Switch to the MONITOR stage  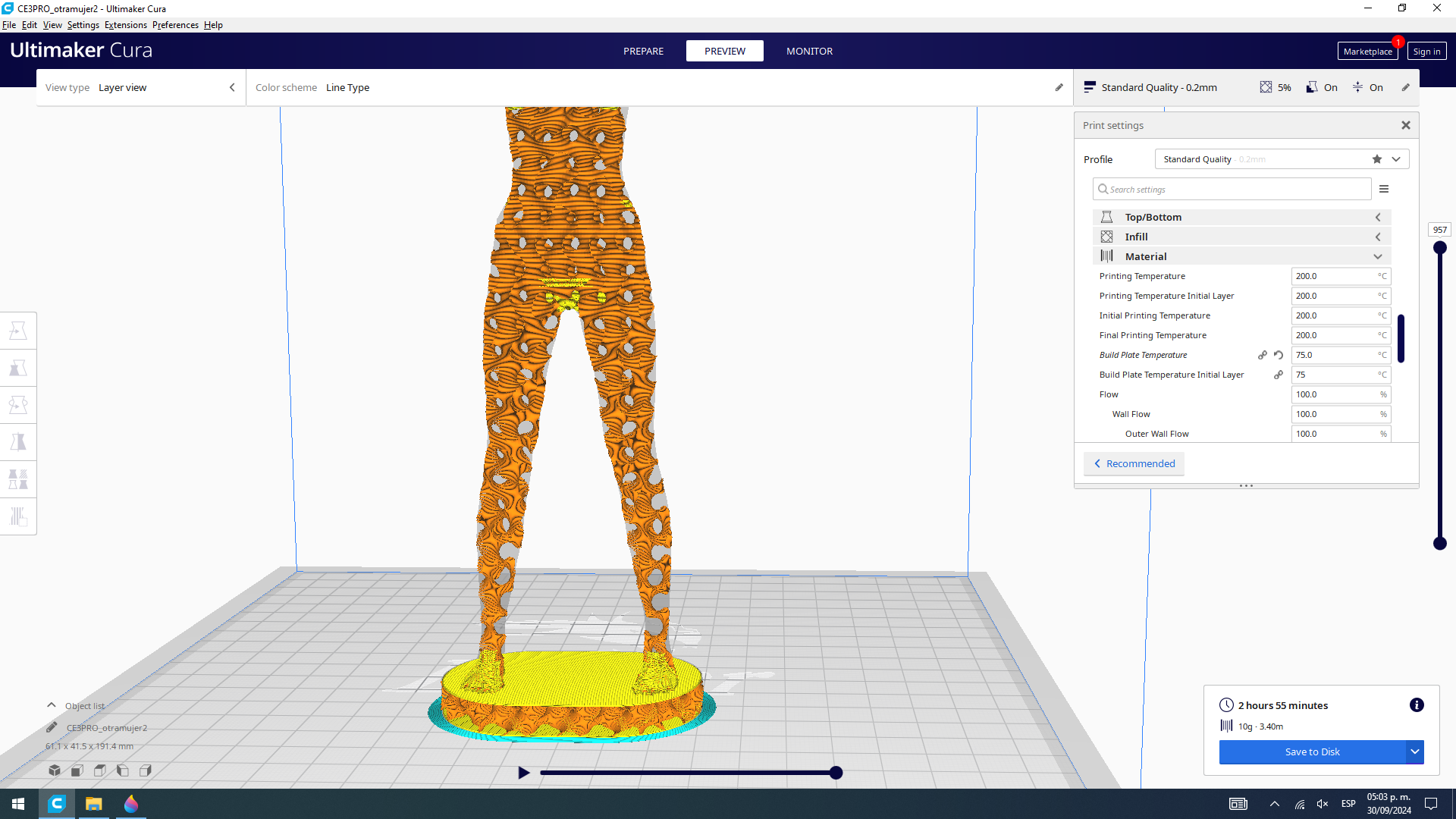[809, 51]
